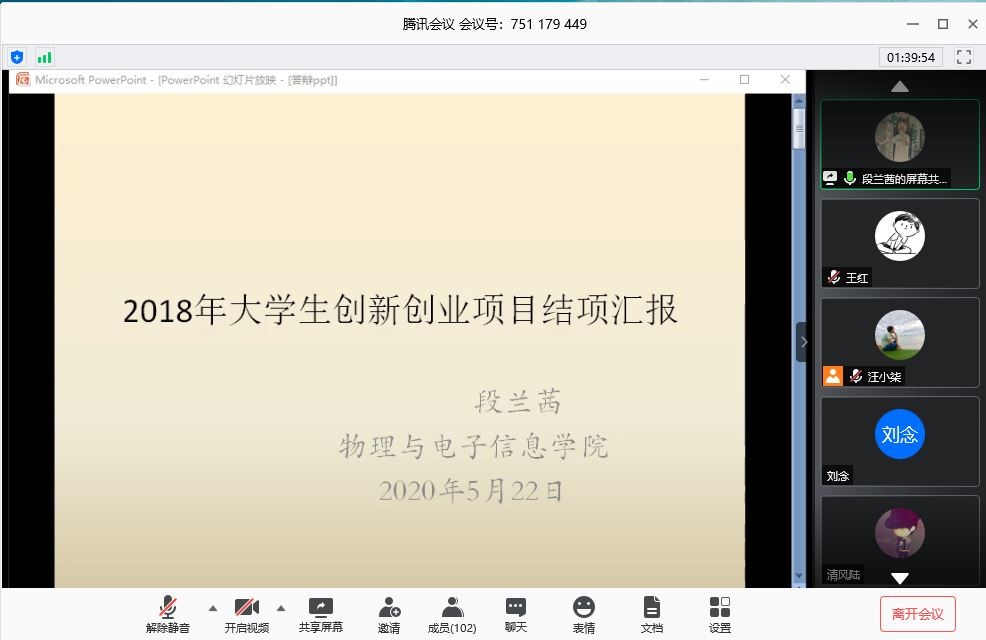986x640 pixels.
Task: Toggle 开启视频 to start camera
Action: [246, 614]
